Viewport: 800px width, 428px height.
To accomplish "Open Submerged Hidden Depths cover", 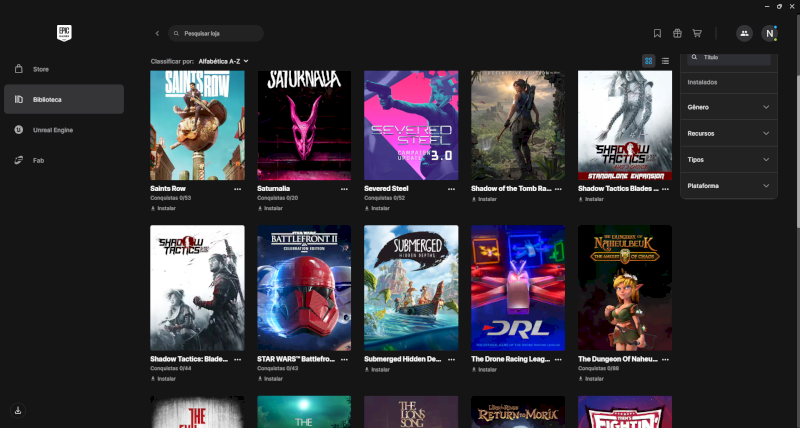I will tap(411, 288).
